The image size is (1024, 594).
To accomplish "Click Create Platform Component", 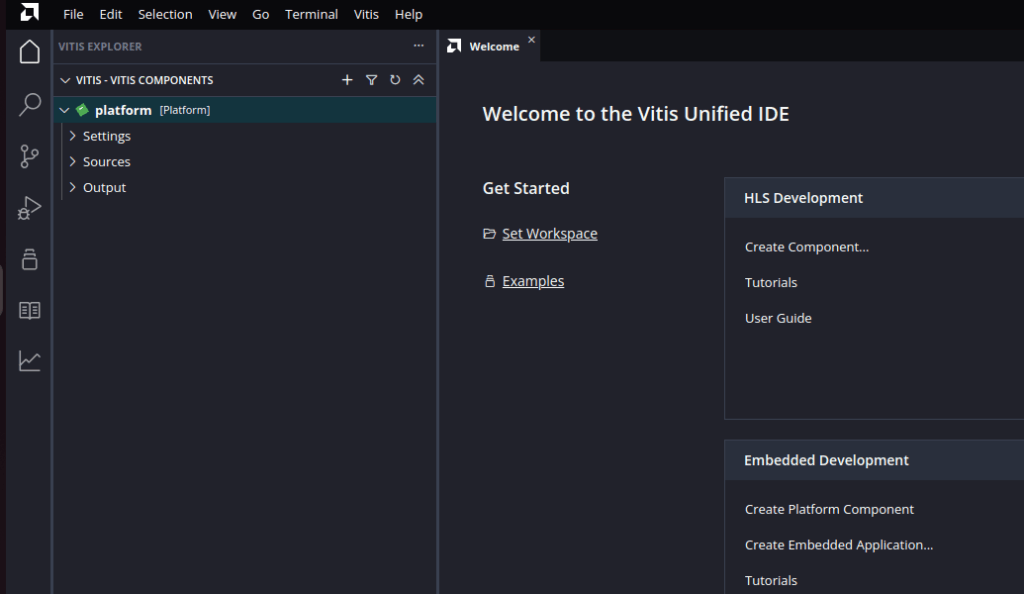I will pos(829,509).
